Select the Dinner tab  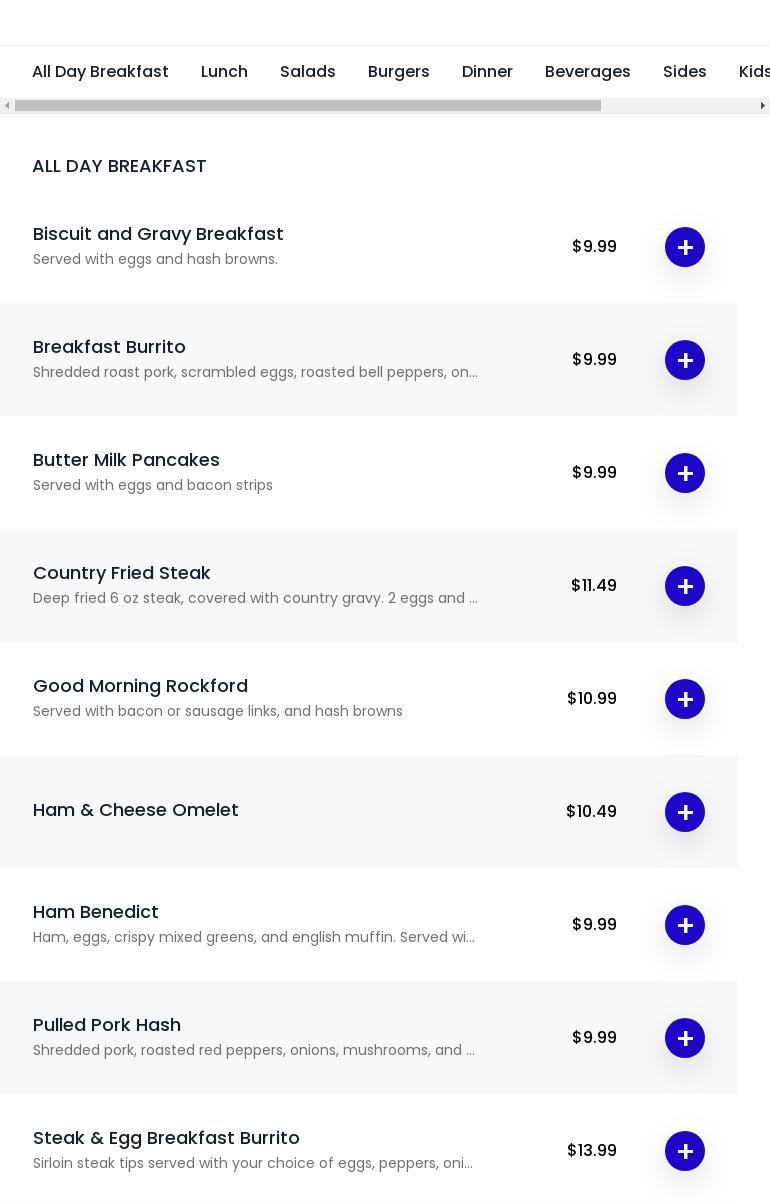pos(487,72)
